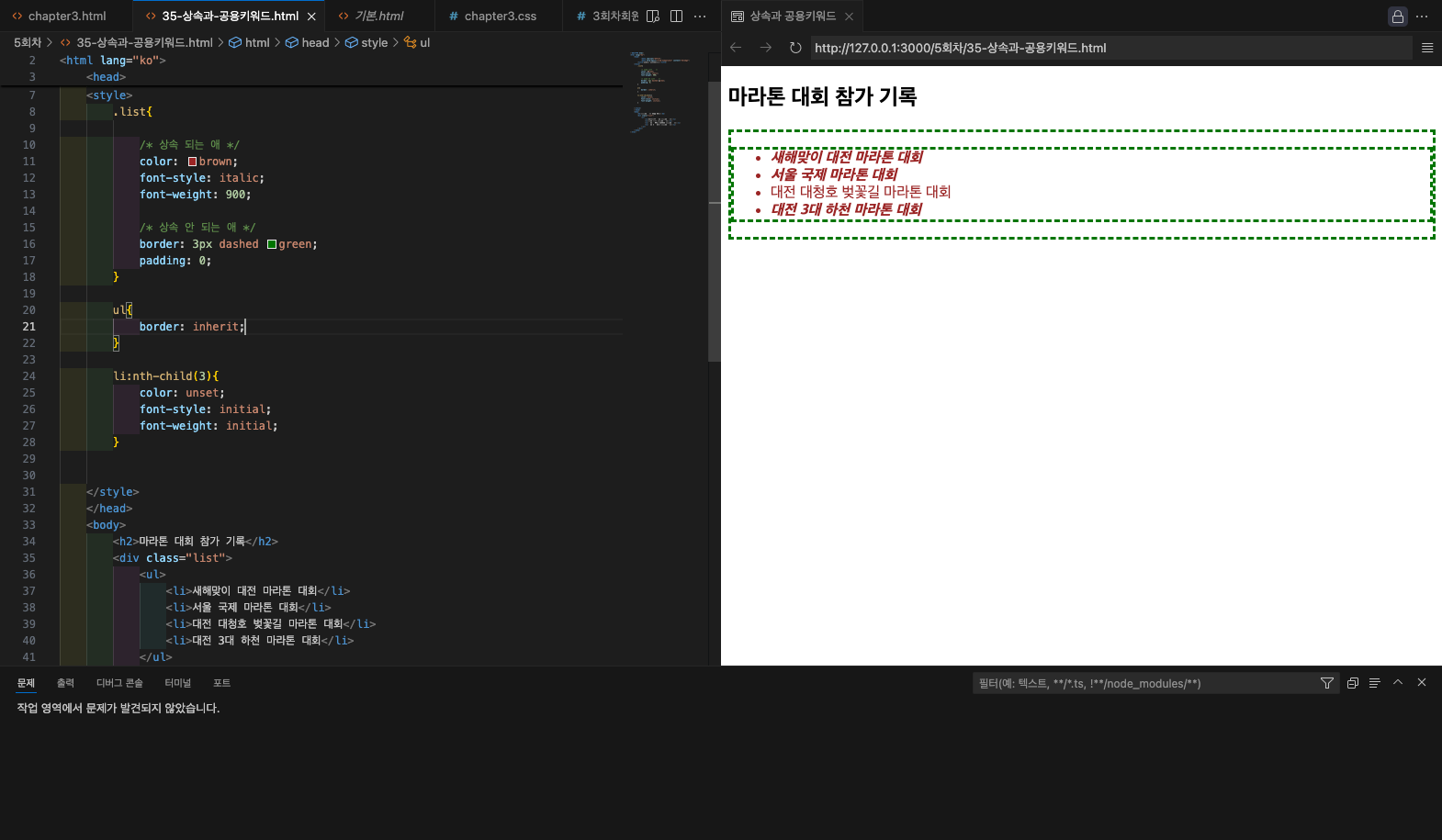Open the 디버그 콘솔 panel tab
Screen dimensions: 1442x840
coord(119,683)
